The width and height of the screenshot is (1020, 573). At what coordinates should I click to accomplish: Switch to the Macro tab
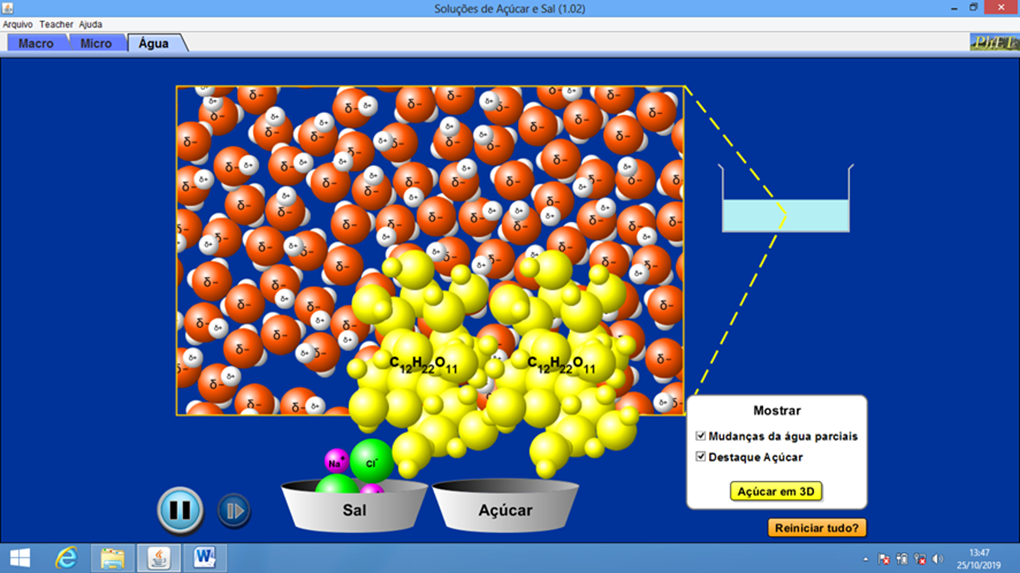click(36, 44)
